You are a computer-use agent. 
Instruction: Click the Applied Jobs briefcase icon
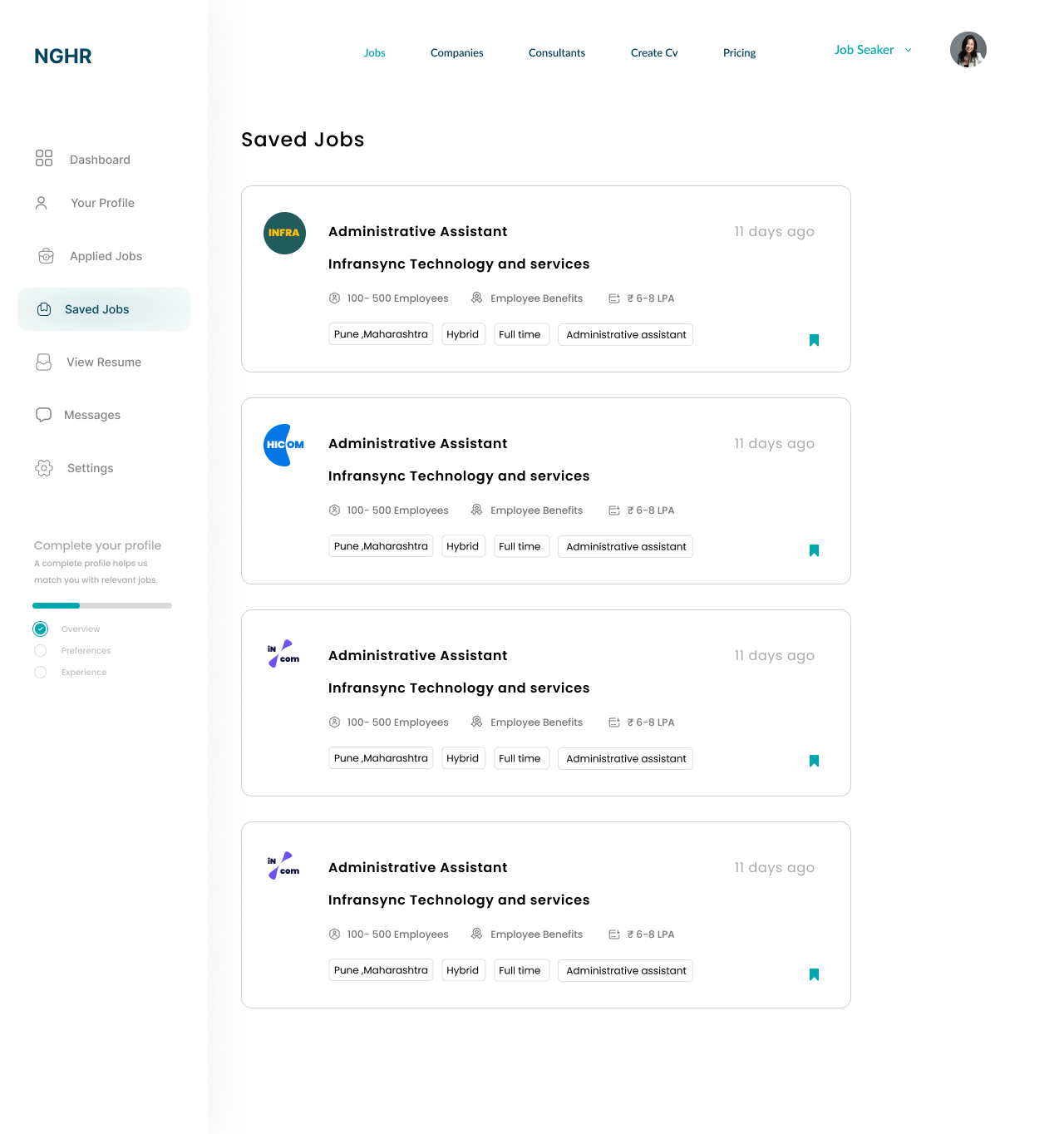pyautogui.click(x=47, y=256)
